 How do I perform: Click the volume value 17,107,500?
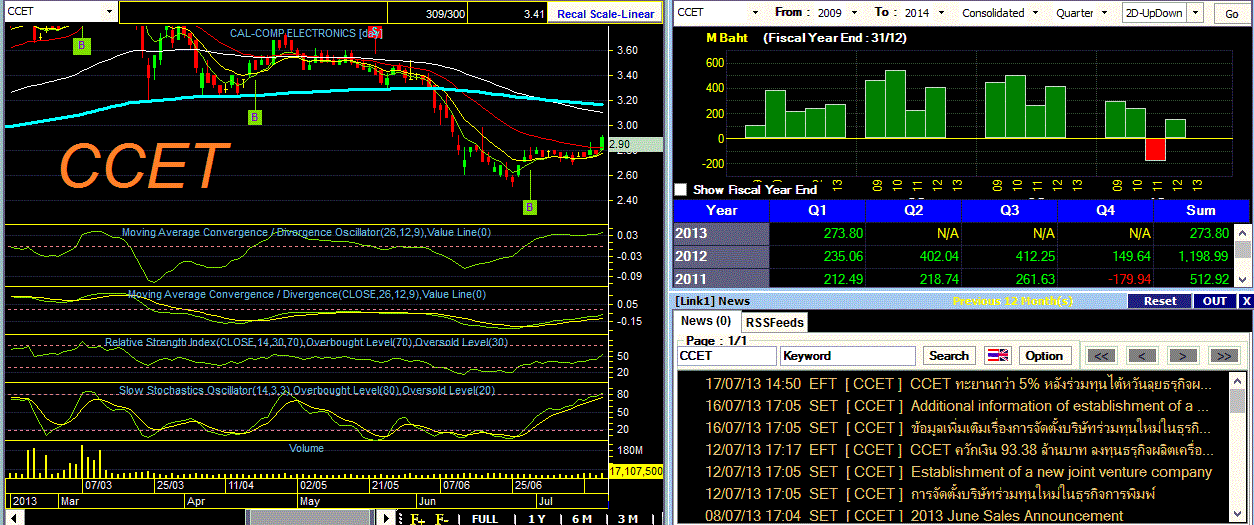coord(636,470)
